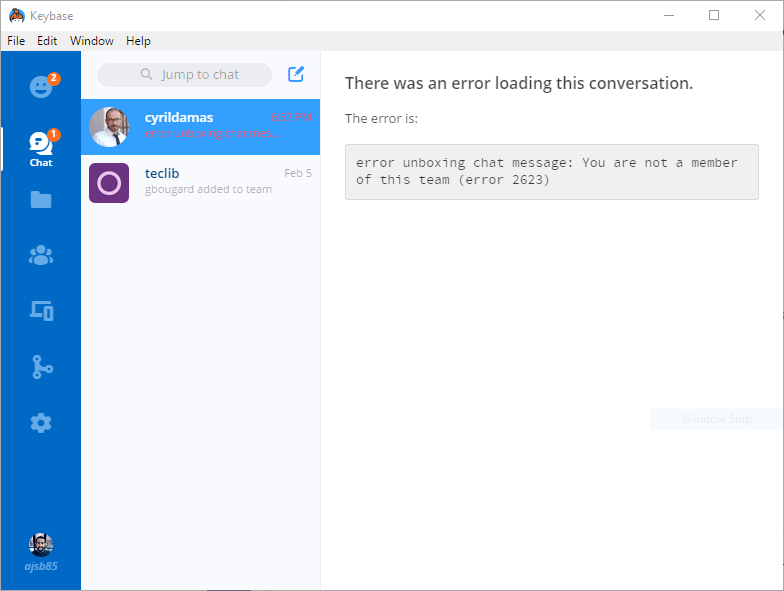Image resolution: width=784 pixels, height=591 pixels.
Task: Open Settings gear in sidebar
Action: [x=40, y=423]
